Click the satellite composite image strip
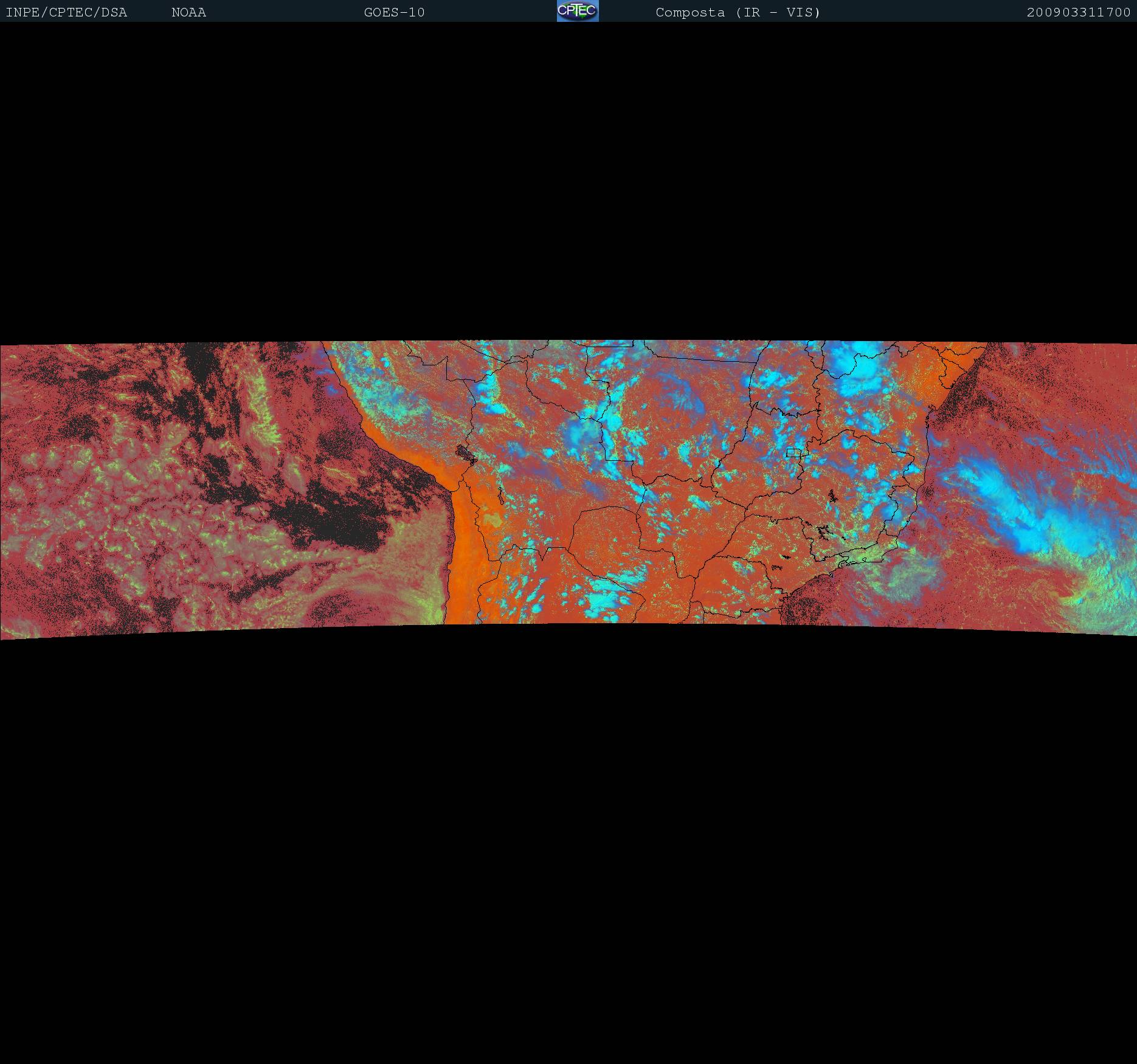This screenshot has height=1064, width=1137. click(568, 489)
